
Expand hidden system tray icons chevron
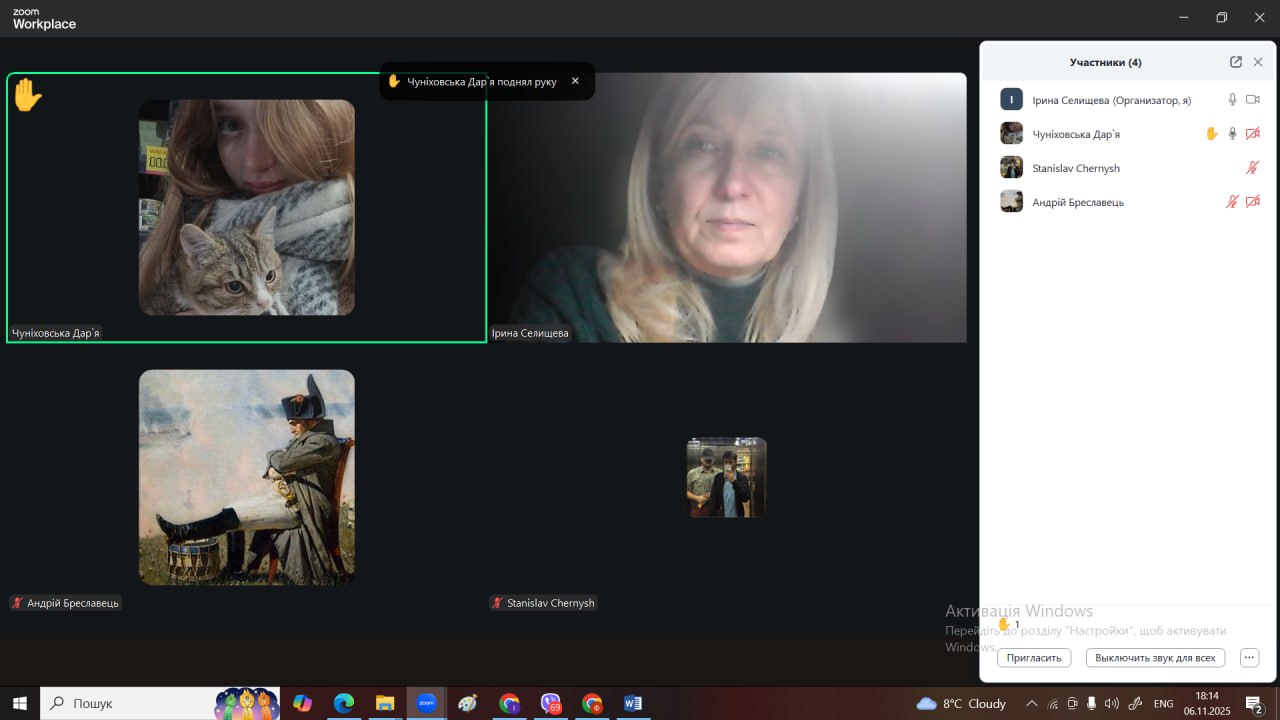(1032, 703)
